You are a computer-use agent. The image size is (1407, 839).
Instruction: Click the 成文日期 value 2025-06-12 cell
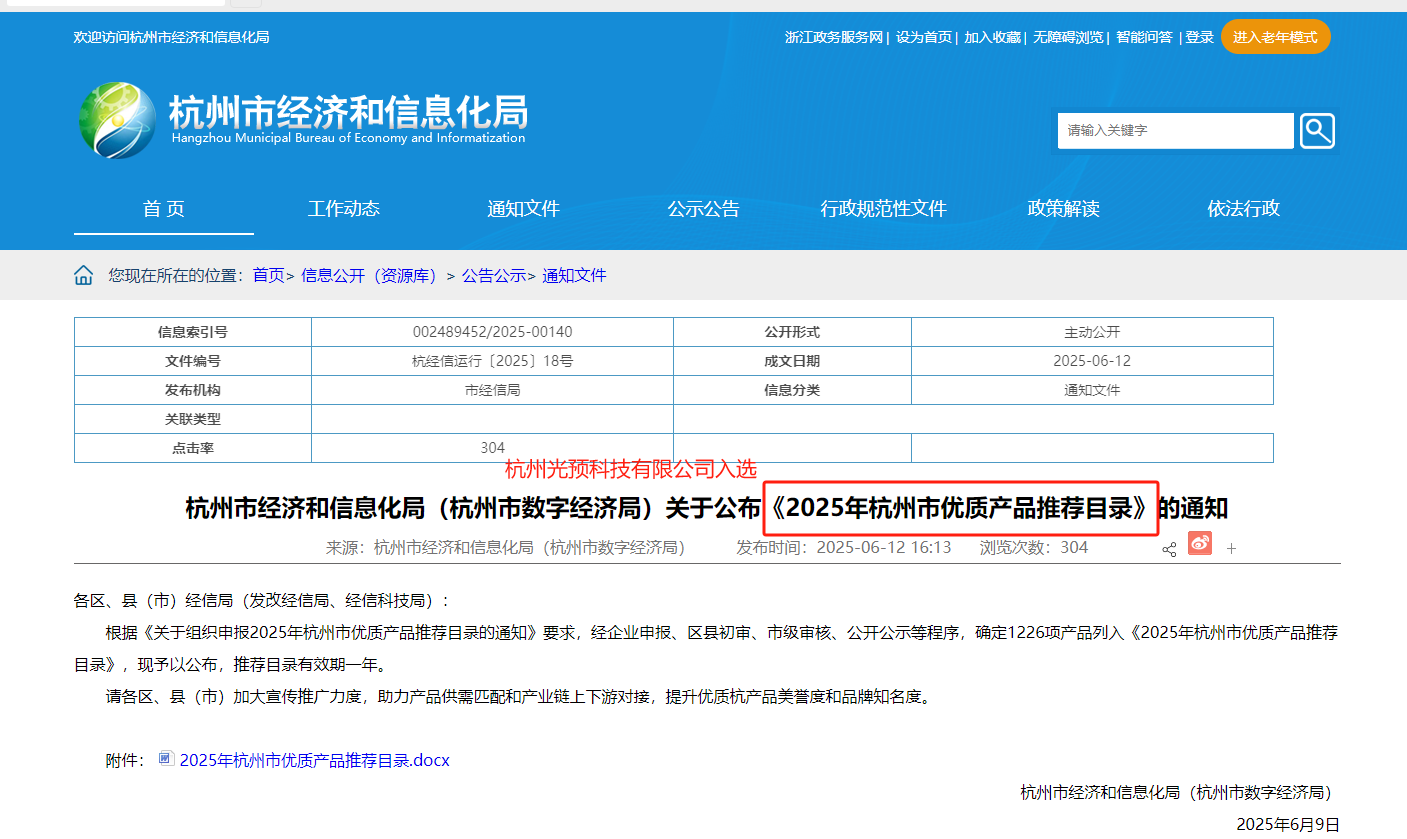click(1092, 361)
